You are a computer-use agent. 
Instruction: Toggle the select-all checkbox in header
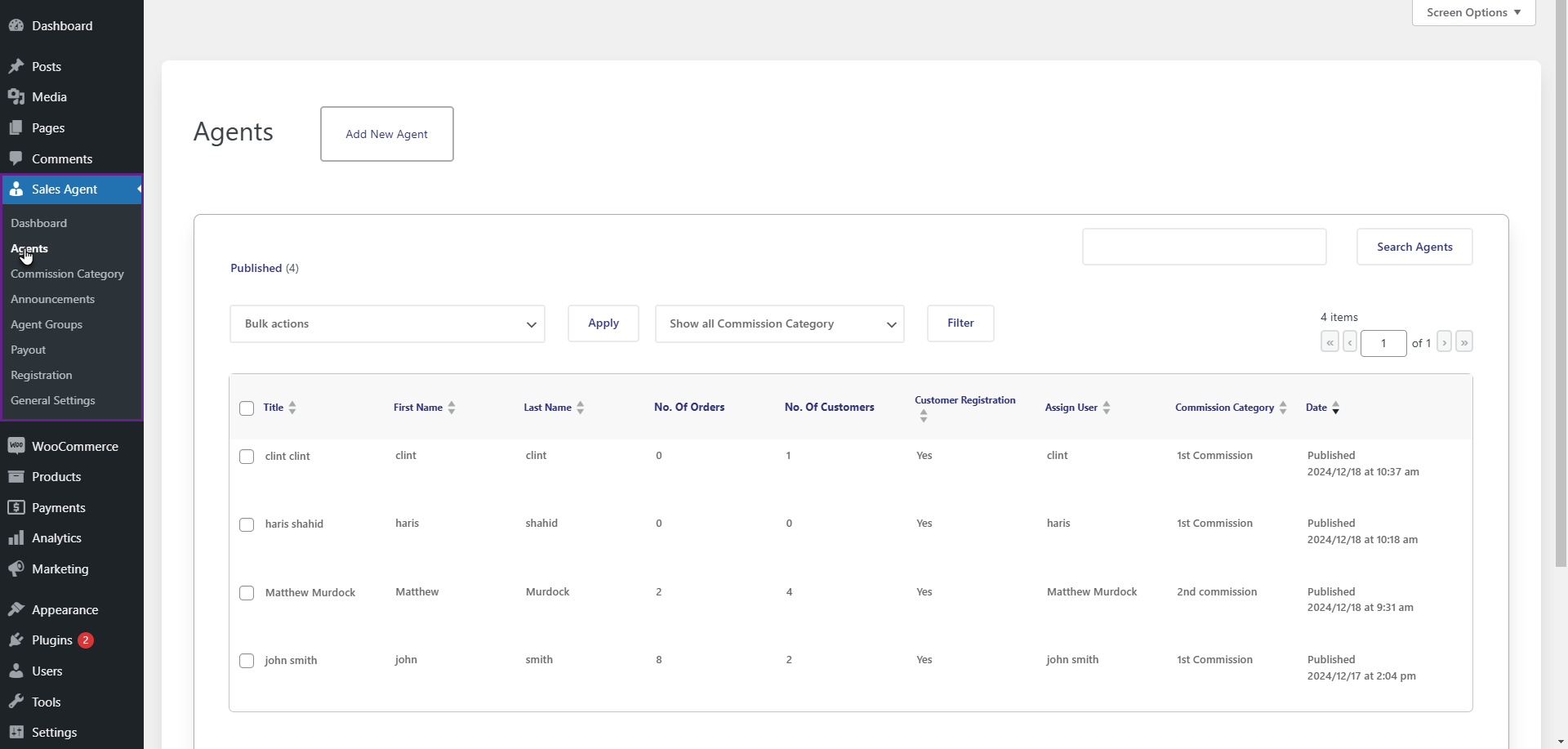tap(247, 408)
